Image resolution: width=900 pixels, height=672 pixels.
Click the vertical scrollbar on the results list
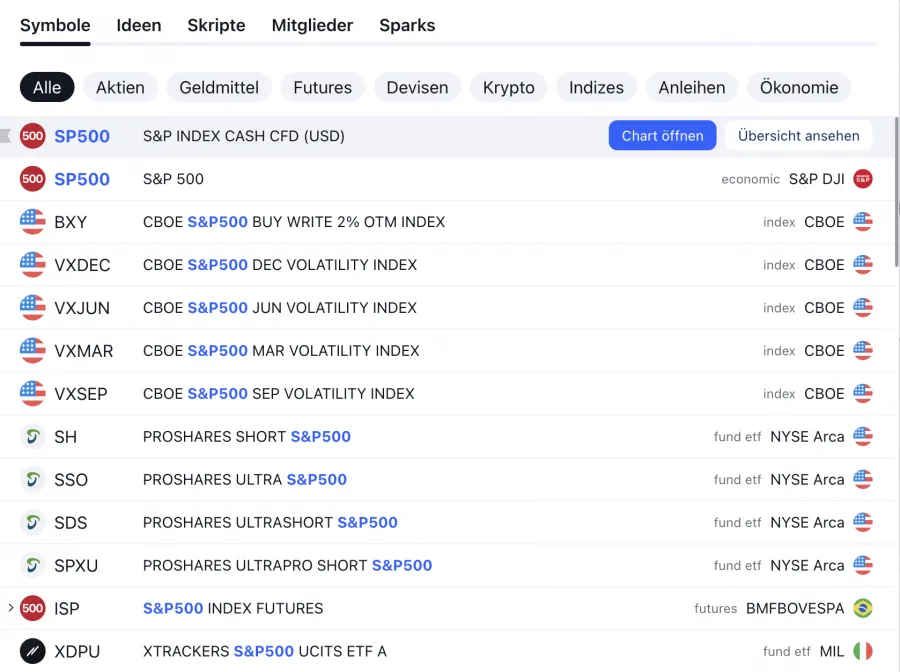(895, 190)
